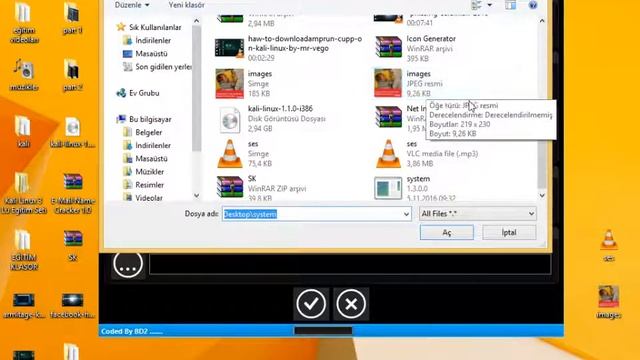
Task: Select the ses Simge VLC icon file
Action: coord(245,153)
